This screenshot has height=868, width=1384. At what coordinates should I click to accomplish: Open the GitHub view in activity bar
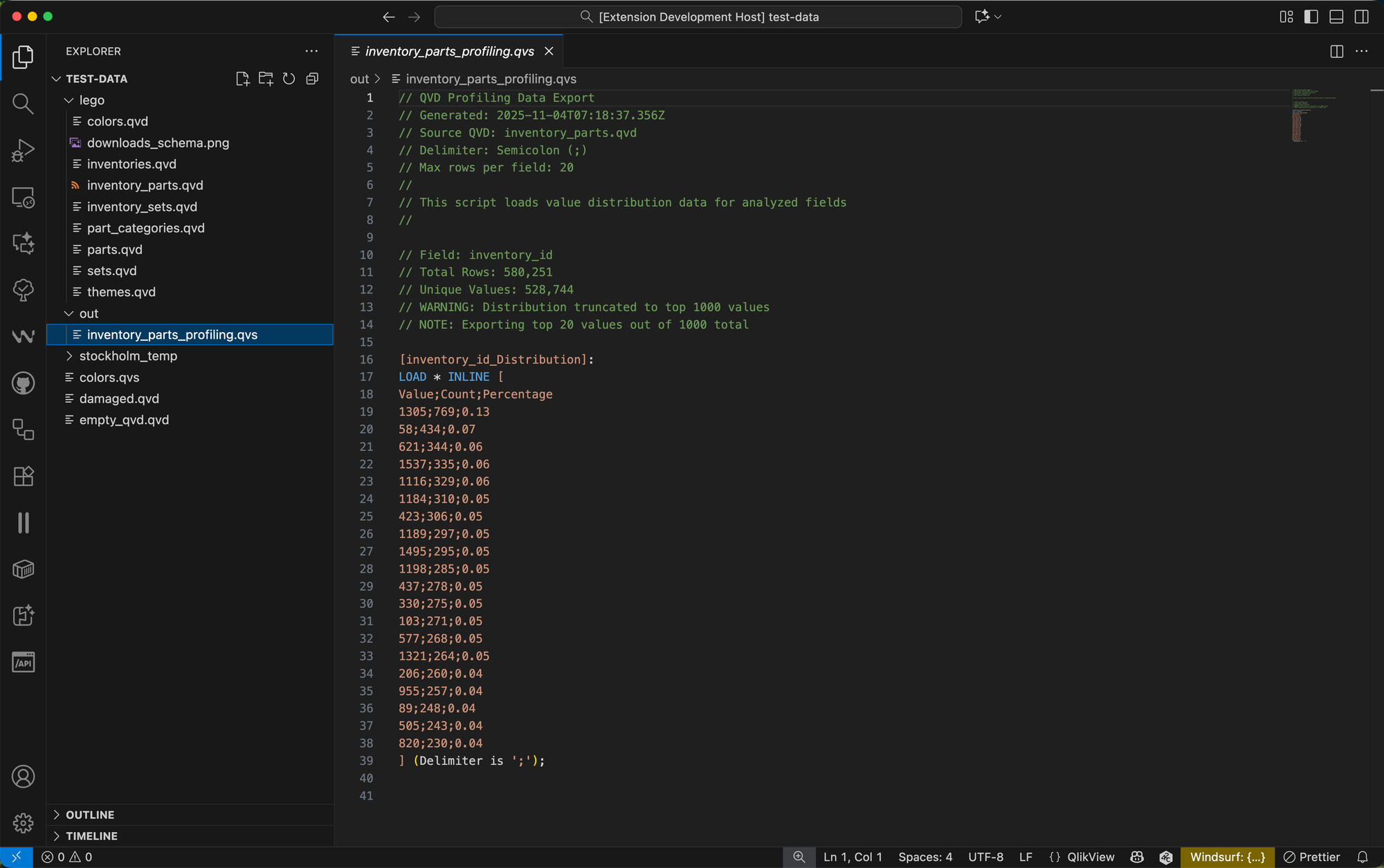click(x=23, y=383)
